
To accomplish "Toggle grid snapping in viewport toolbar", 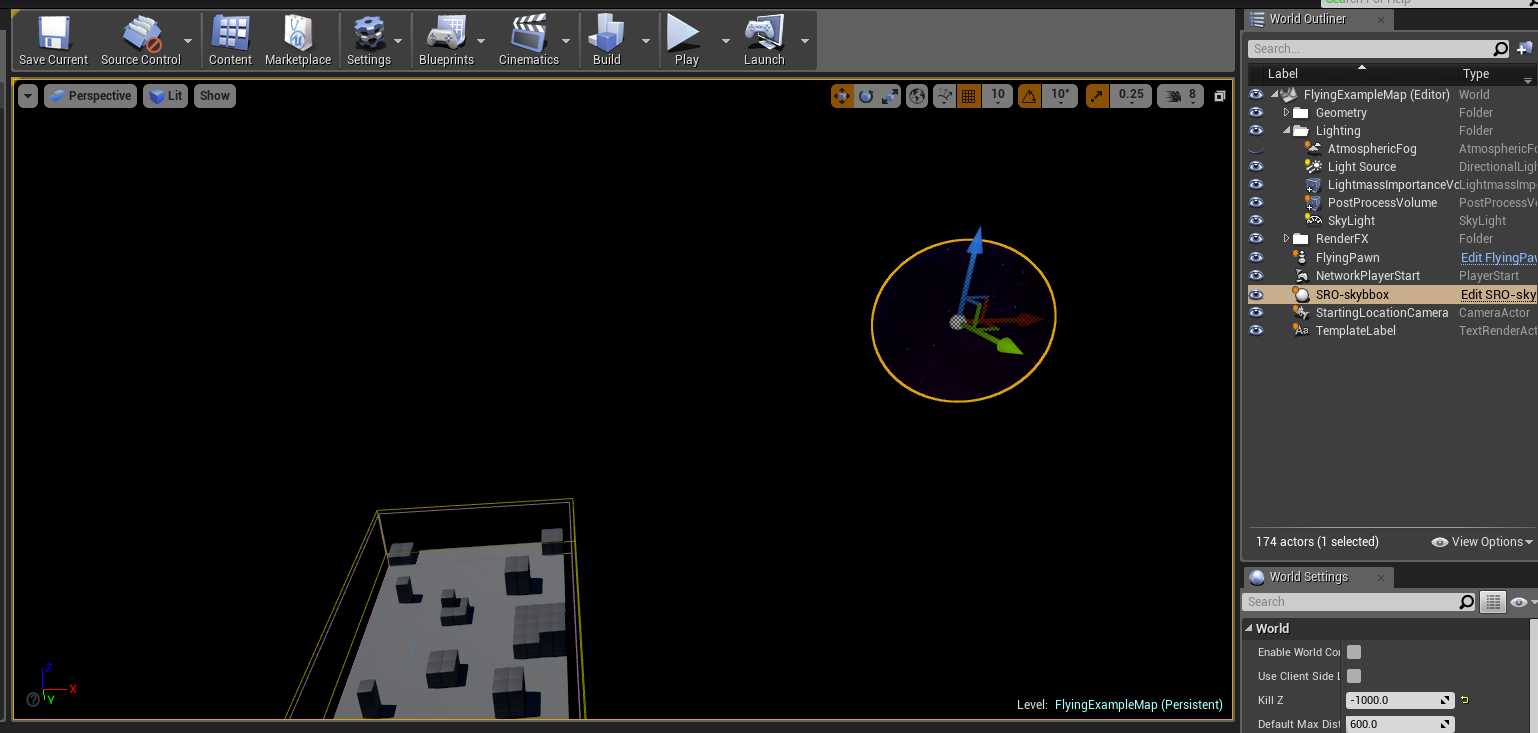I will [x=968, y=96].
